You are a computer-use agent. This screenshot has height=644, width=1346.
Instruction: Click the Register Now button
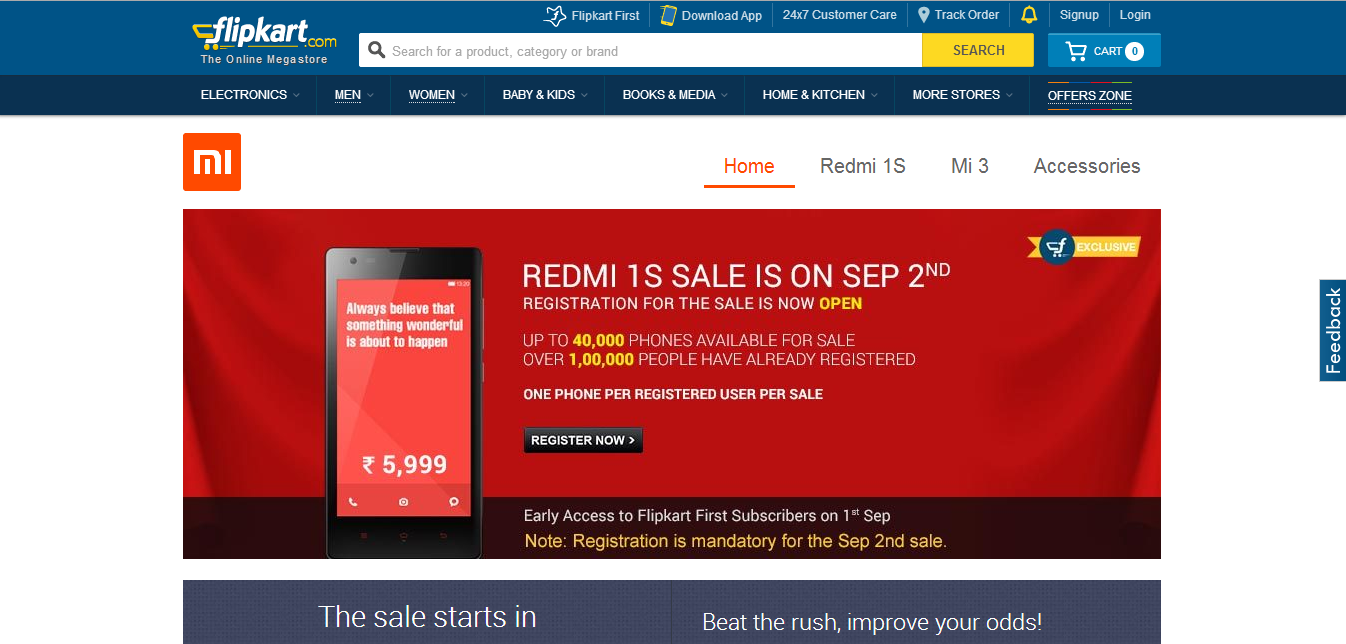tap(583, 440)
